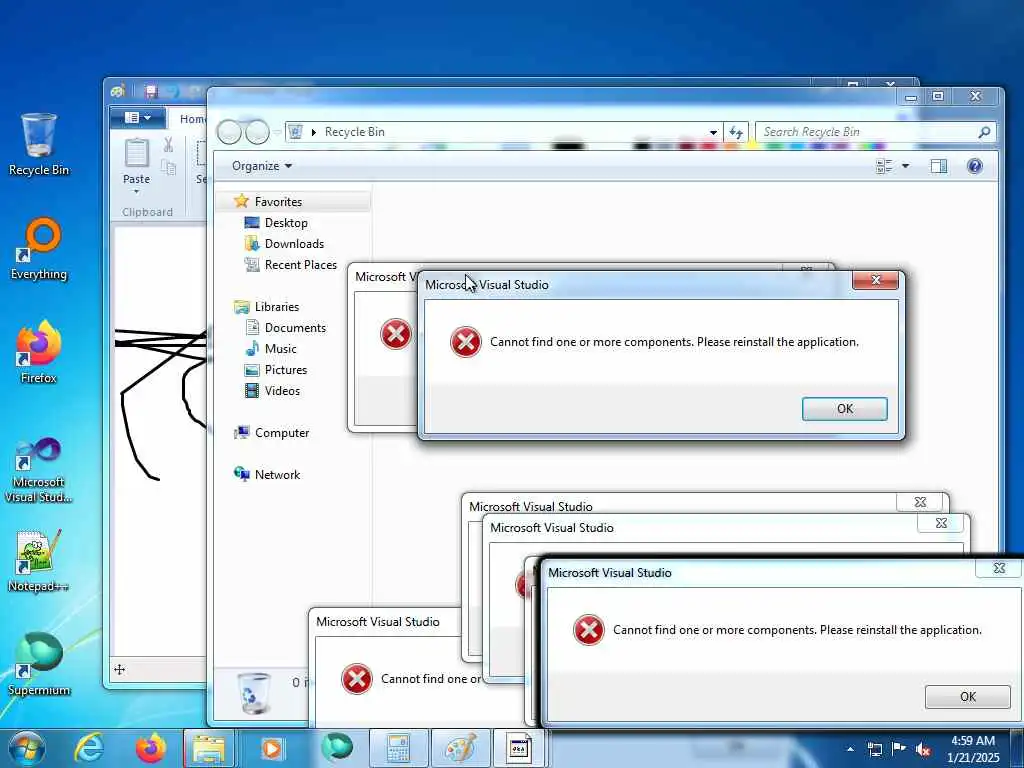Open the Videos library
Image resolution: width=1024 pixels, height=768 pixels.
282,391
